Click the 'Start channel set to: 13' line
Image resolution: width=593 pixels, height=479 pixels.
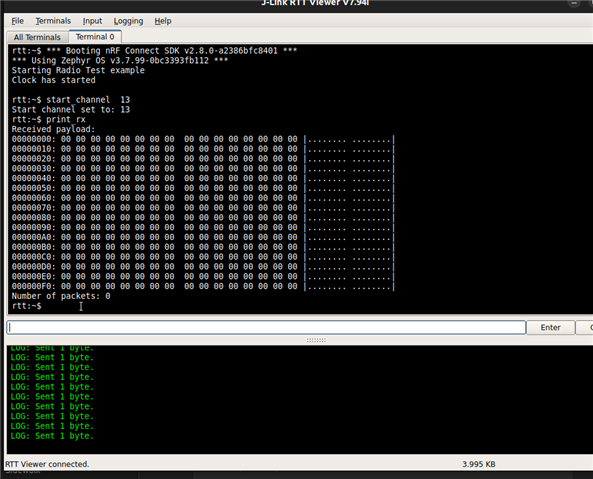pyautogui.click(x=71, y=110)
